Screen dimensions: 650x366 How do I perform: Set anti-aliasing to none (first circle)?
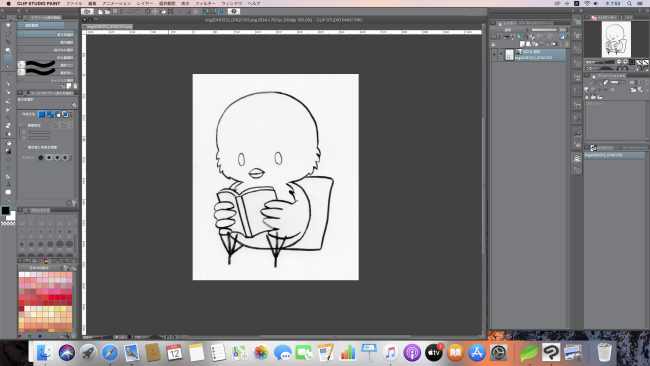click(x=41, y=158)
